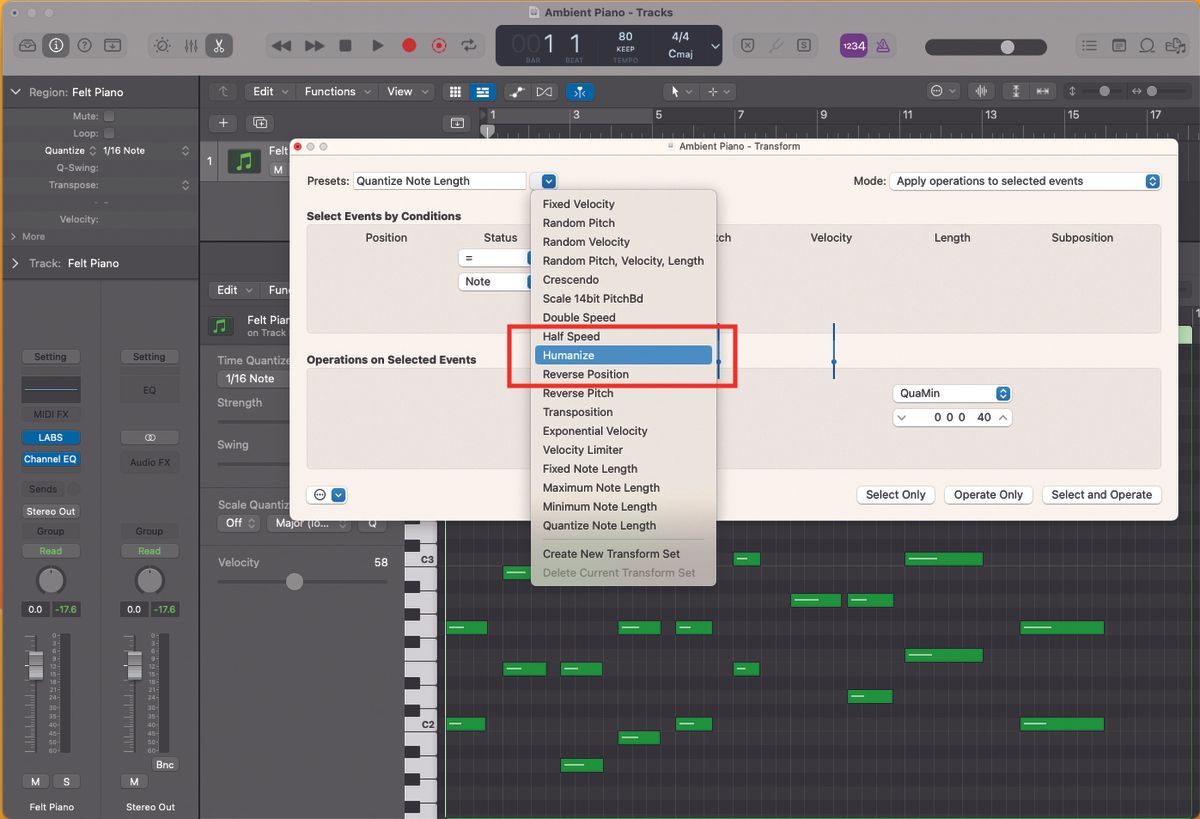The width and height of the screenshot is (1200, 819).
Task: Click the Select and Operate button
Action: 1101,495
